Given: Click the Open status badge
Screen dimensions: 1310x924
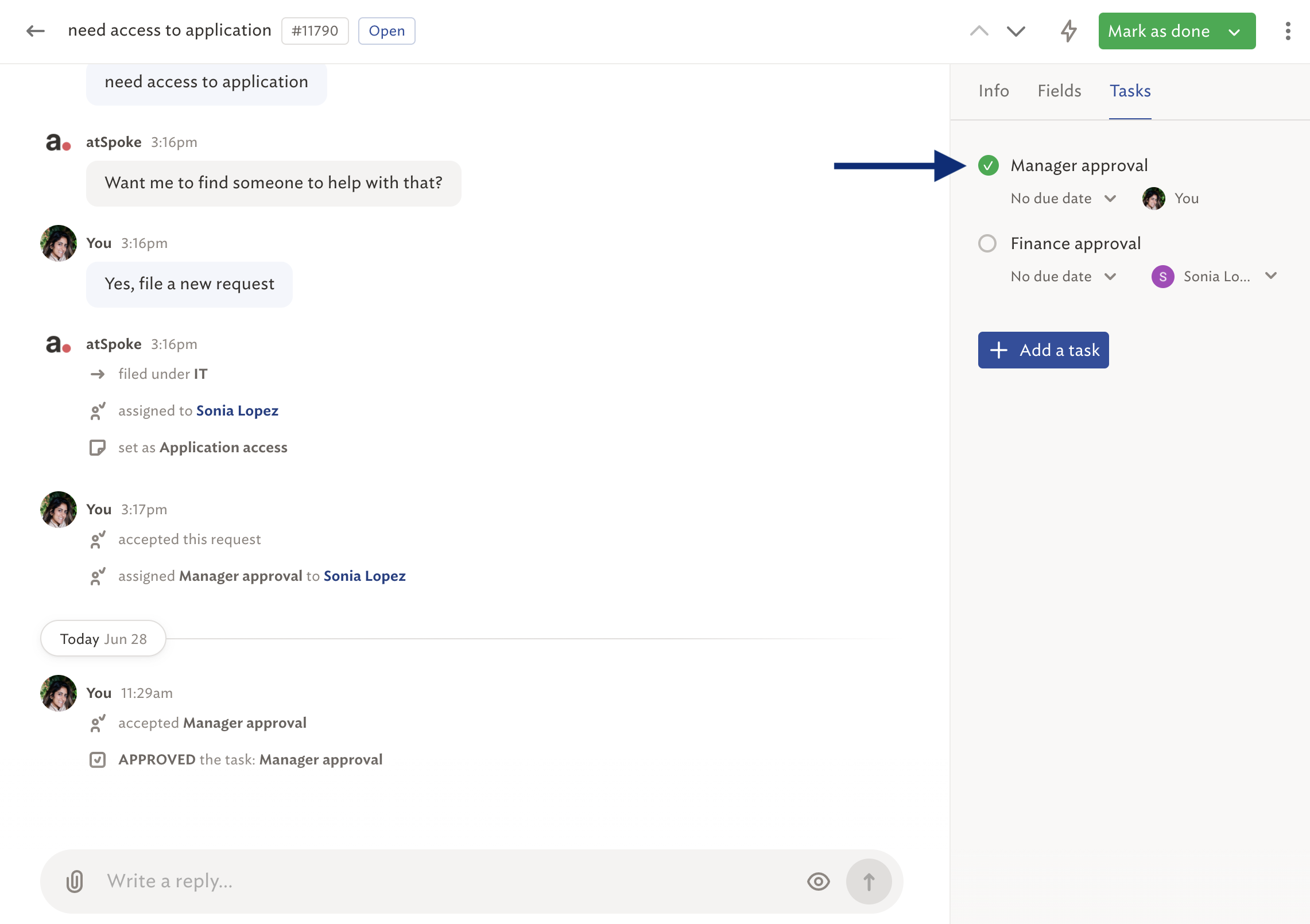Looking at the screenshot, I should [387, 31].
